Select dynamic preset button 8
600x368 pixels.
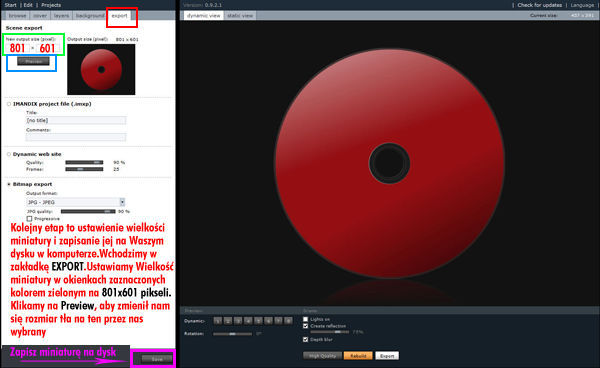[x=289, y=321]
